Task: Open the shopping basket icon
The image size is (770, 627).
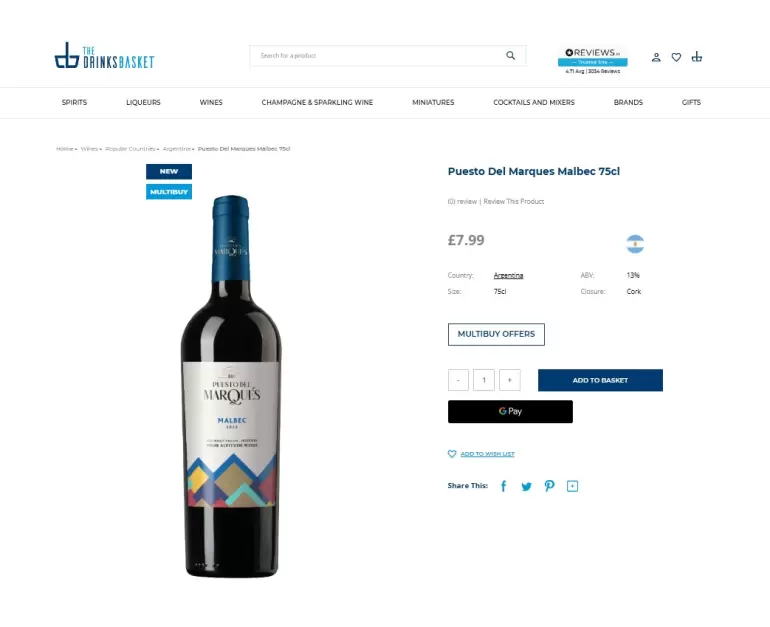Action: click(x=697, y=57)
